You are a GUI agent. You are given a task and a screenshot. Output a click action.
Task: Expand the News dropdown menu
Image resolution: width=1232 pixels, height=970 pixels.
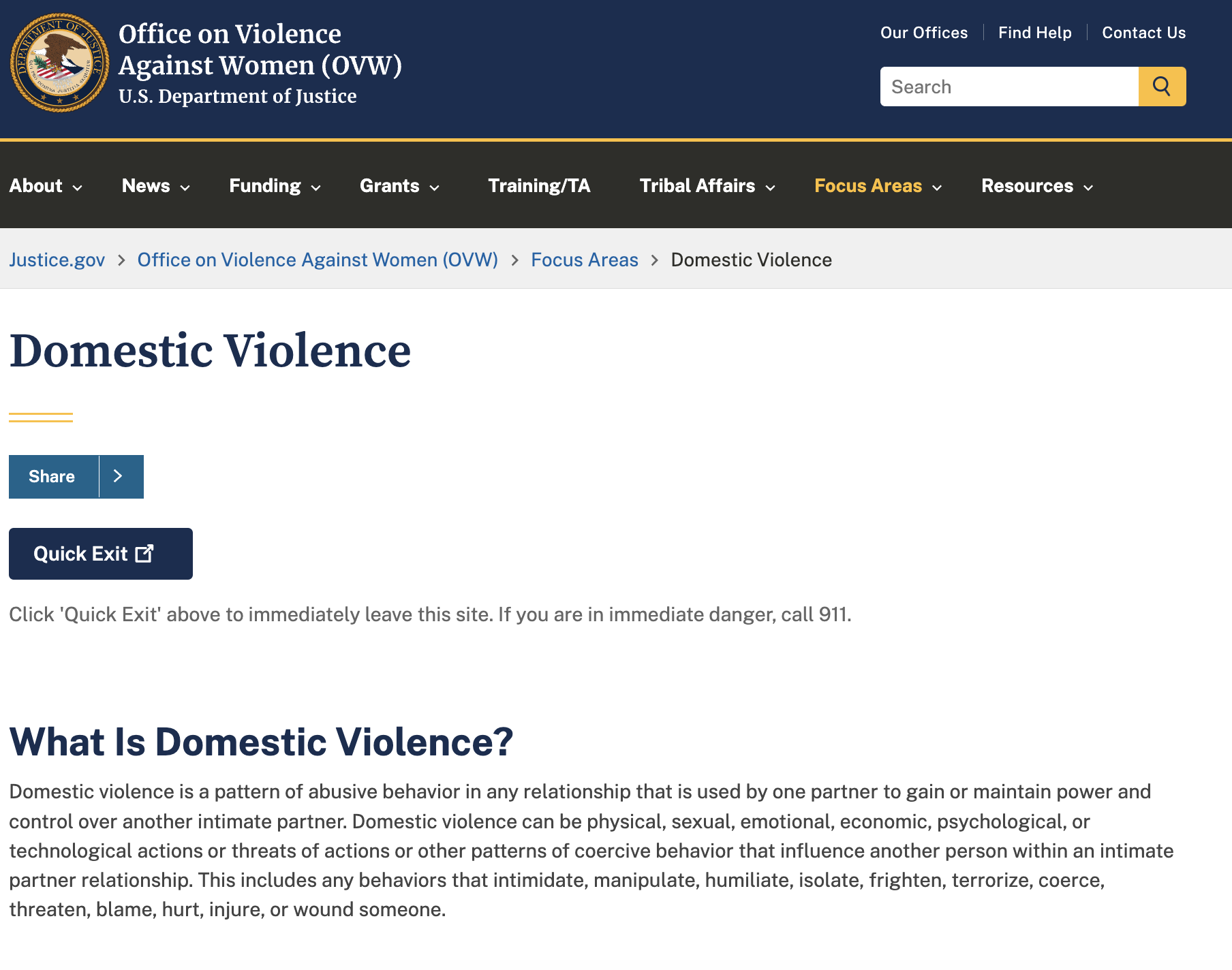(155, 186)
